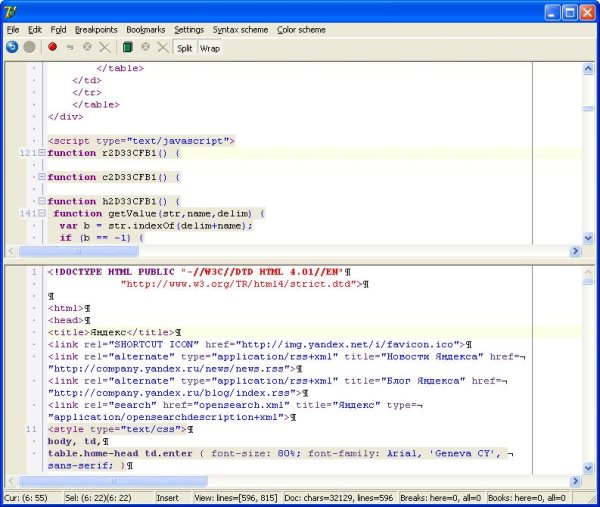Viewport: 600px width, 507px height.
Task: Click the bottom pane scroll-down arrow
Action: tap(588, 468)
